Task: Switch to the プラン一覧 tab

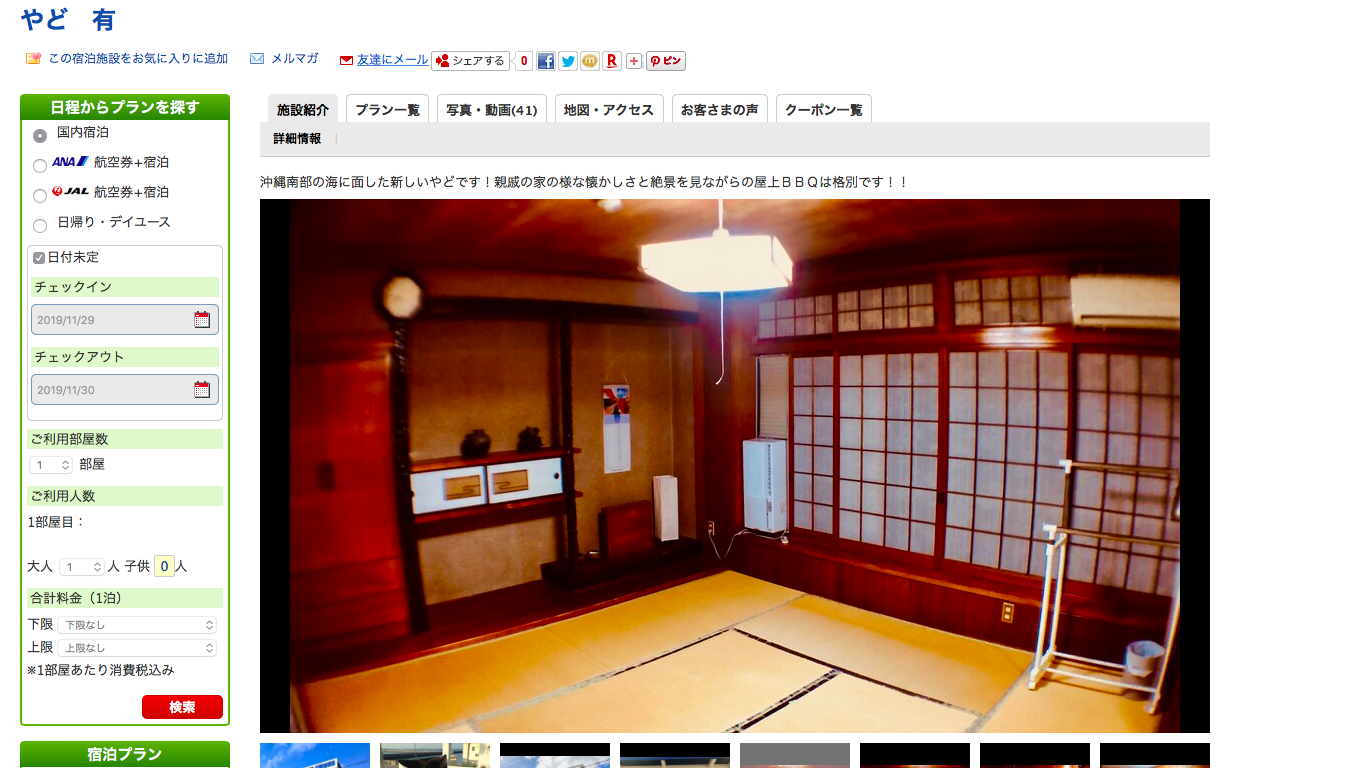Action: [387, 110]
